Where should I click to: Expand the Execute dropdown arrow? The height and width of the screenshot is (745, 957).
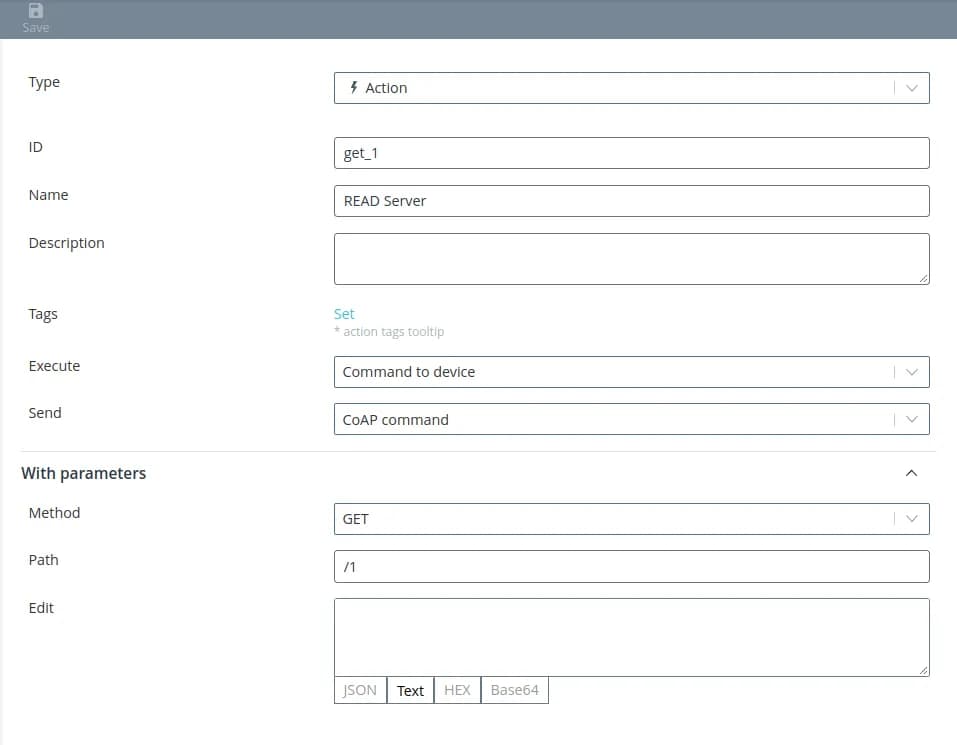tap(911, 372)
